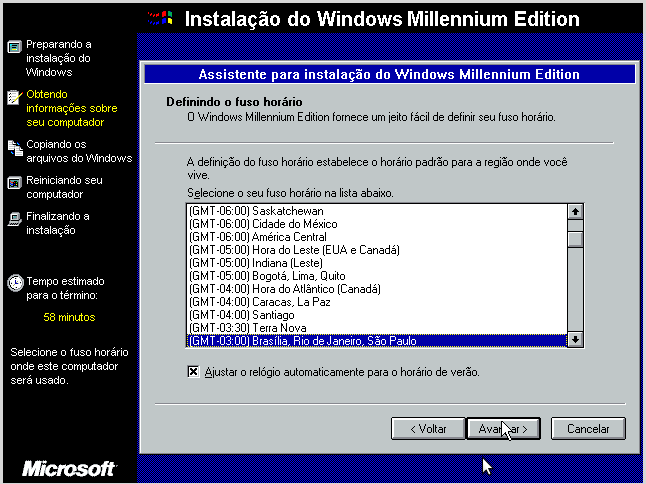Click the time zone list scrollbar thumb
The image size is (646, 484).
[x=575, y=239]
